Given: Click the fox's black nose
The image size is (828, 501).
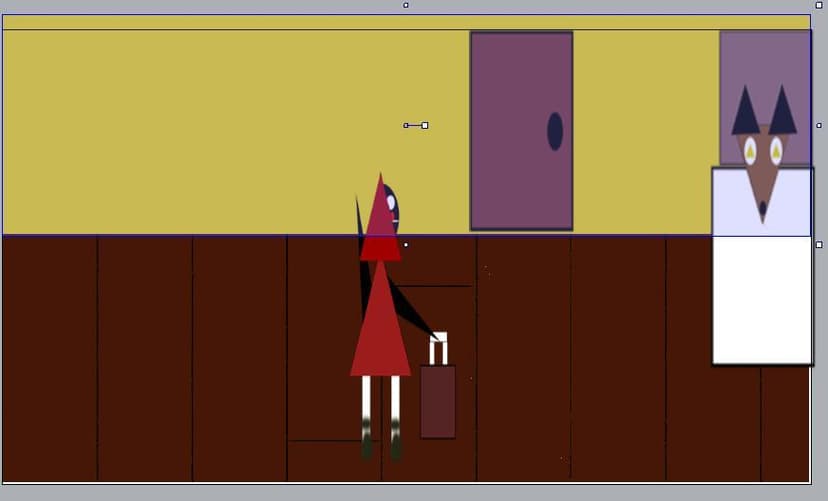Looking at the screenshot, I should pos(763,210).
